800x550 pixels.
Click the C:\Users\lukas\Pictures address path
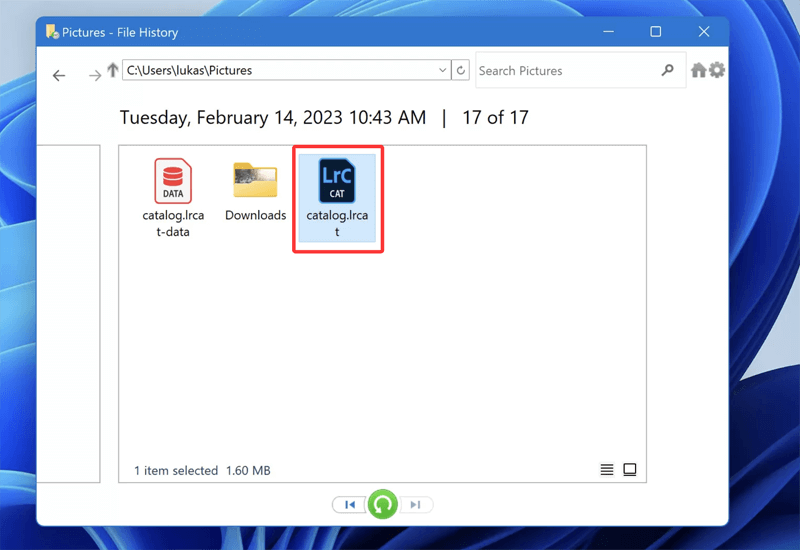(x=189, y=70)
